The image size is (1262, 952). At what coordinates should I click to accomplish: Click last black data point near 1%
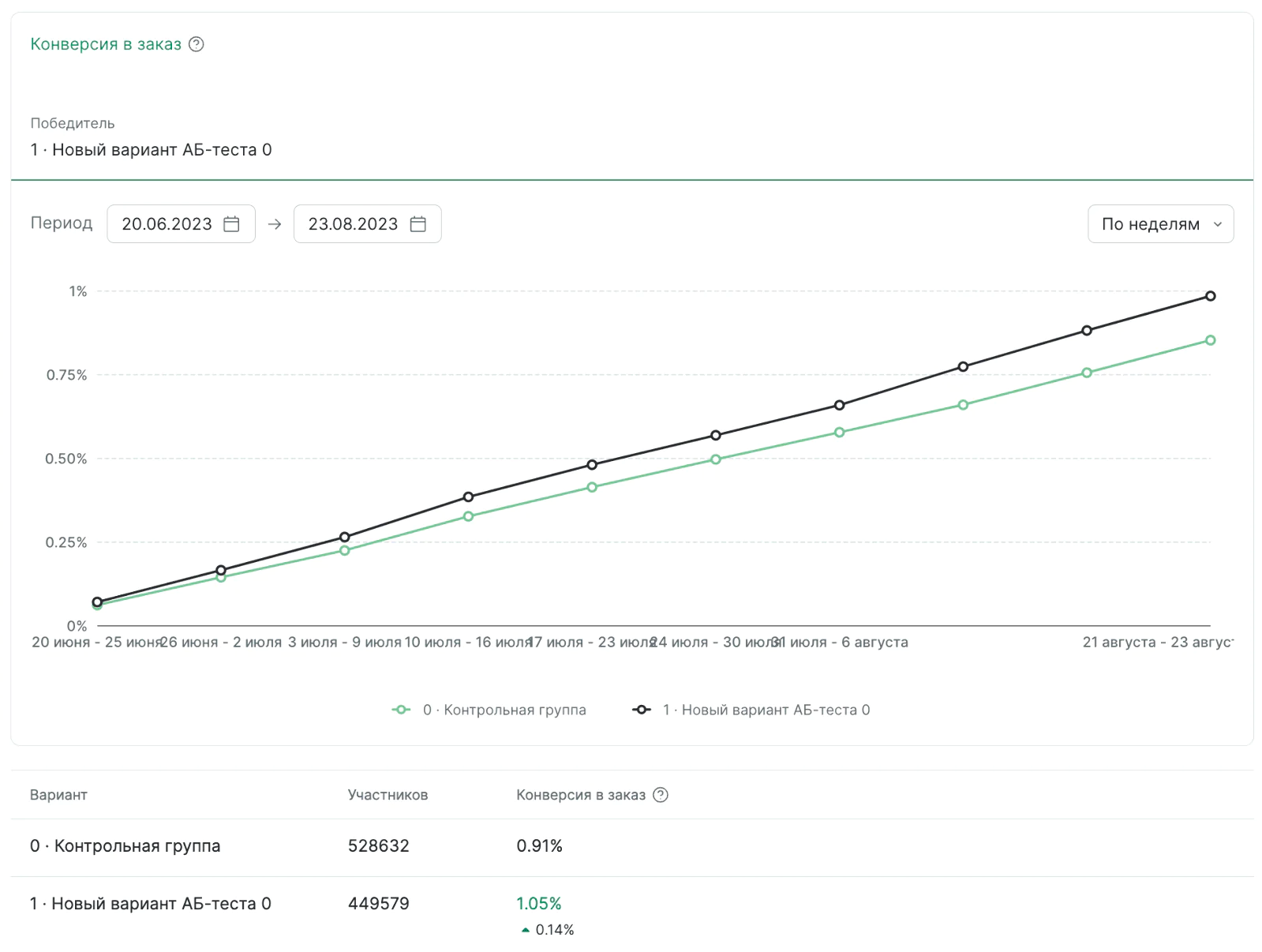click(1210, 296)
